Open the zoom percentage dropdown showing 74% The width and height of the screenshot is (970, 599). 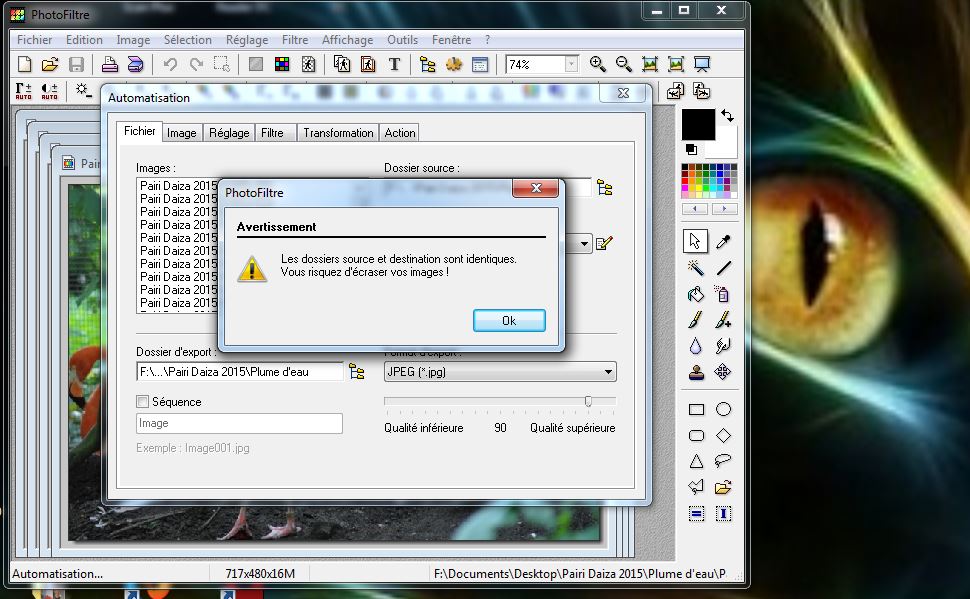click(x=572, y=64)
